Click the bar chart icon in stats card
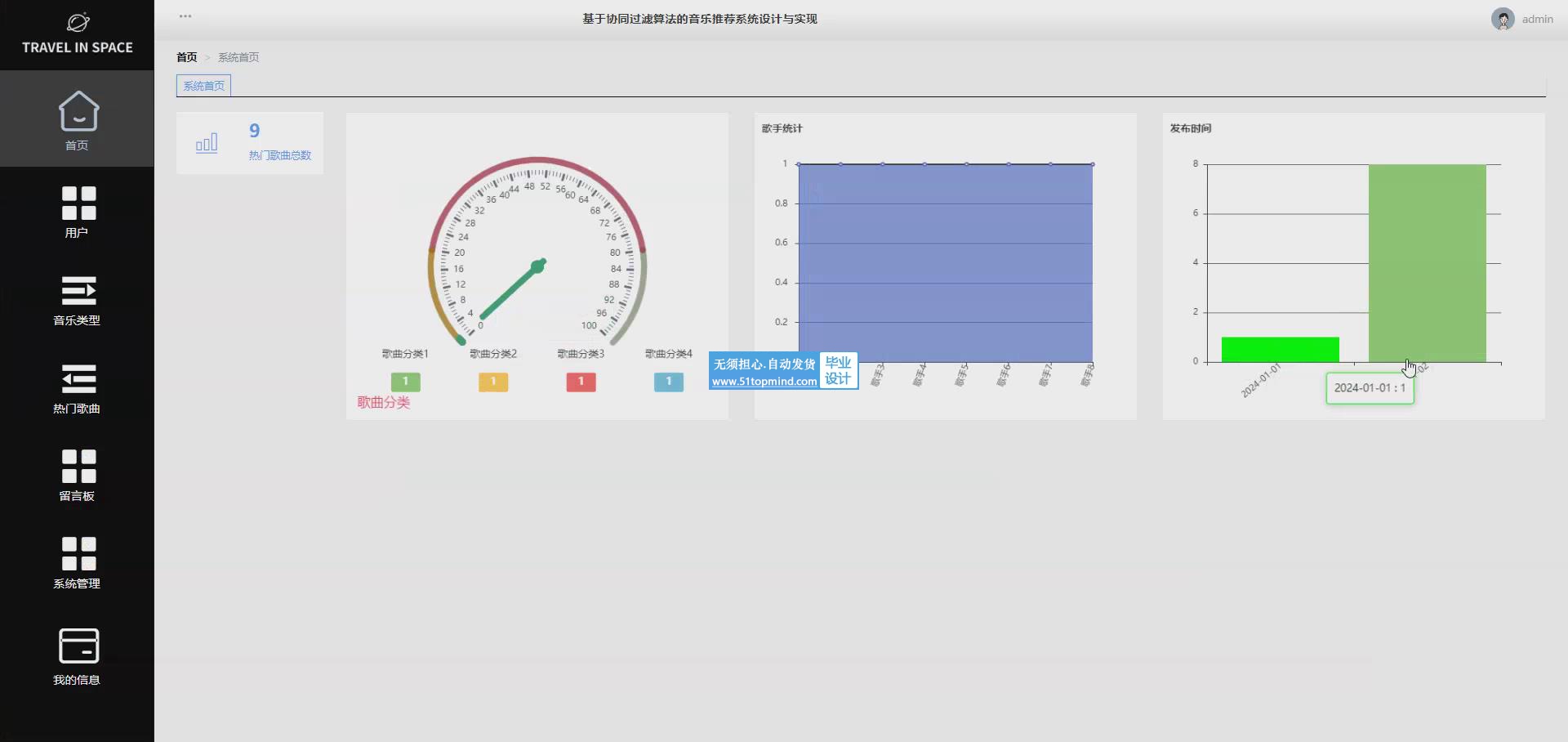Screen dimensions: 1568x742 pos(207,143)
